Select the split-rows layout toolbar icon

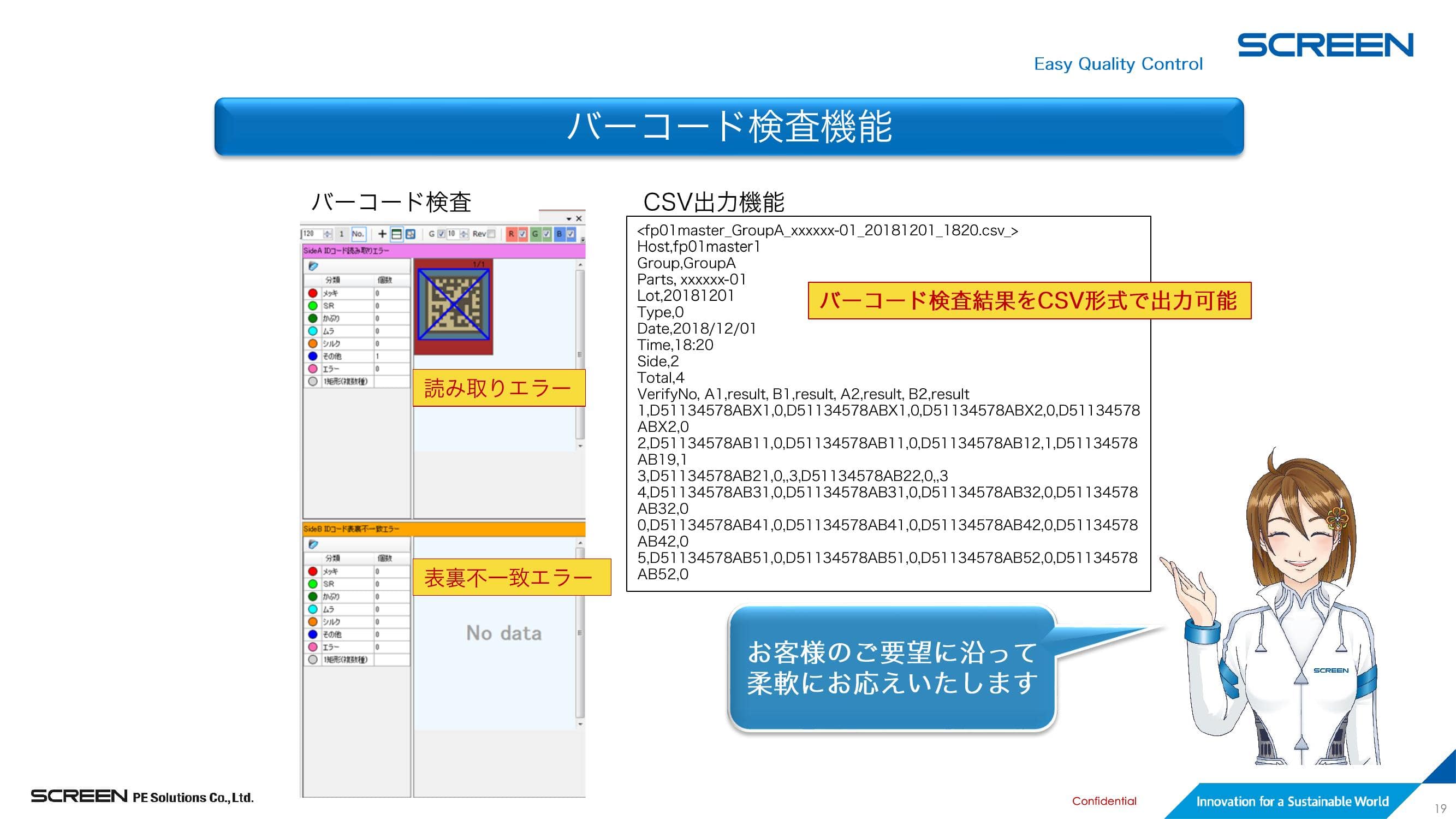(397, 234)
